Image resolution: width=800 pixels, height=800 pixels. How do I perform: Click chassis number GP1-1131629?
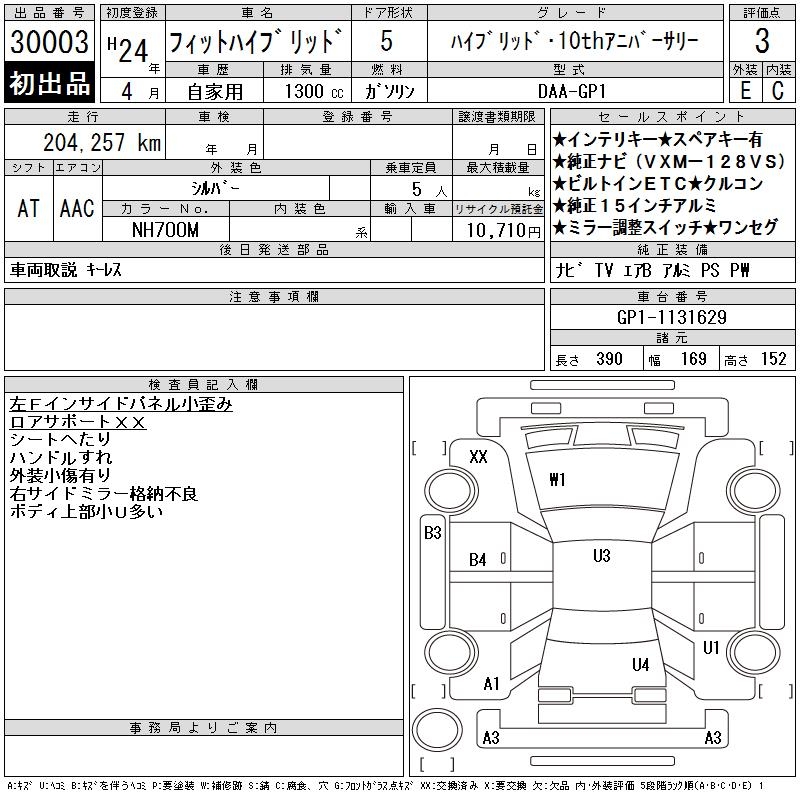pyautogui.click(x=671, y=317)
